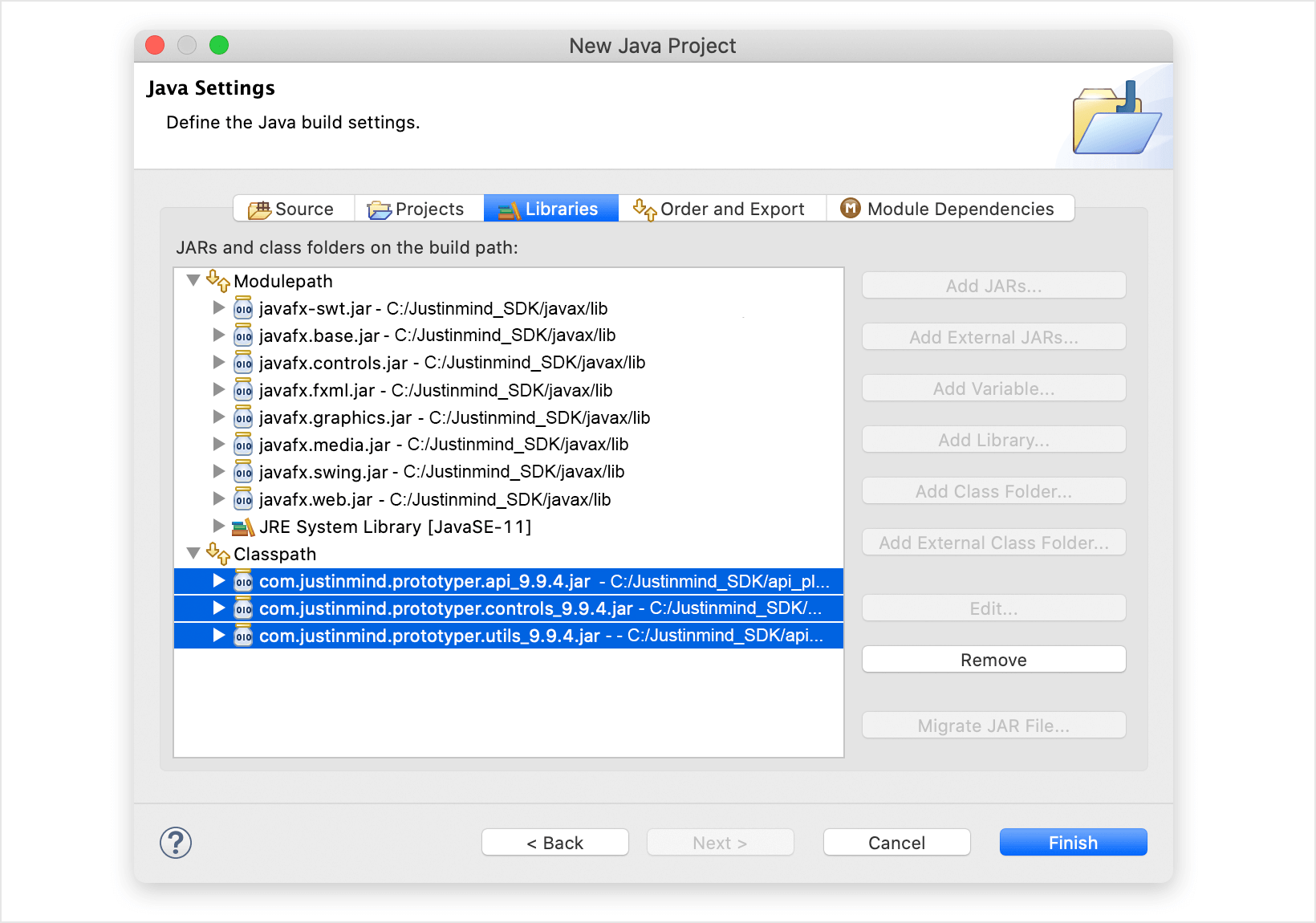Click the help question mark icon

tap(176, 843)
